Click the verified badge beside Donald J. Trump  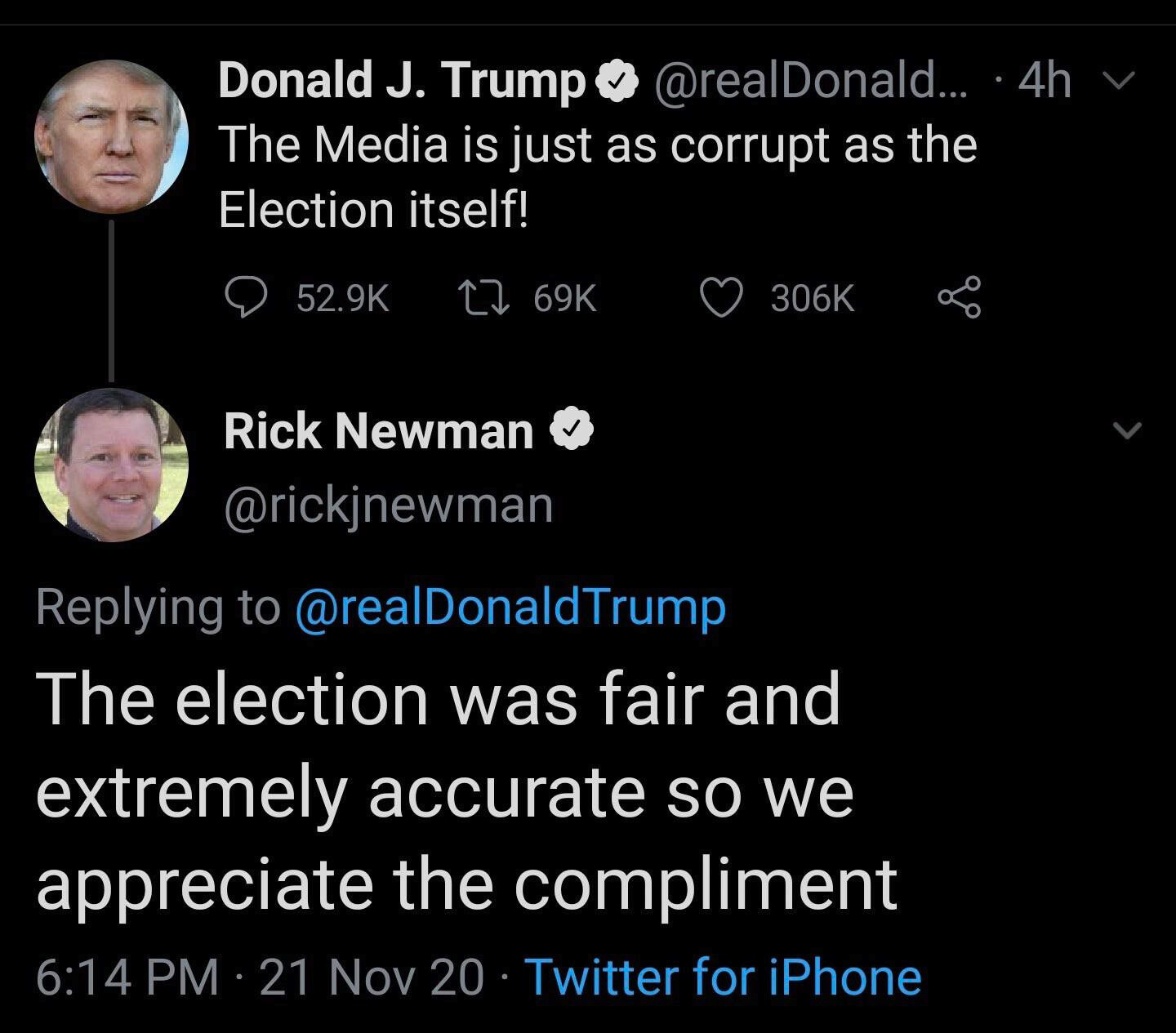pyautogui.click(x=617, y=82)
